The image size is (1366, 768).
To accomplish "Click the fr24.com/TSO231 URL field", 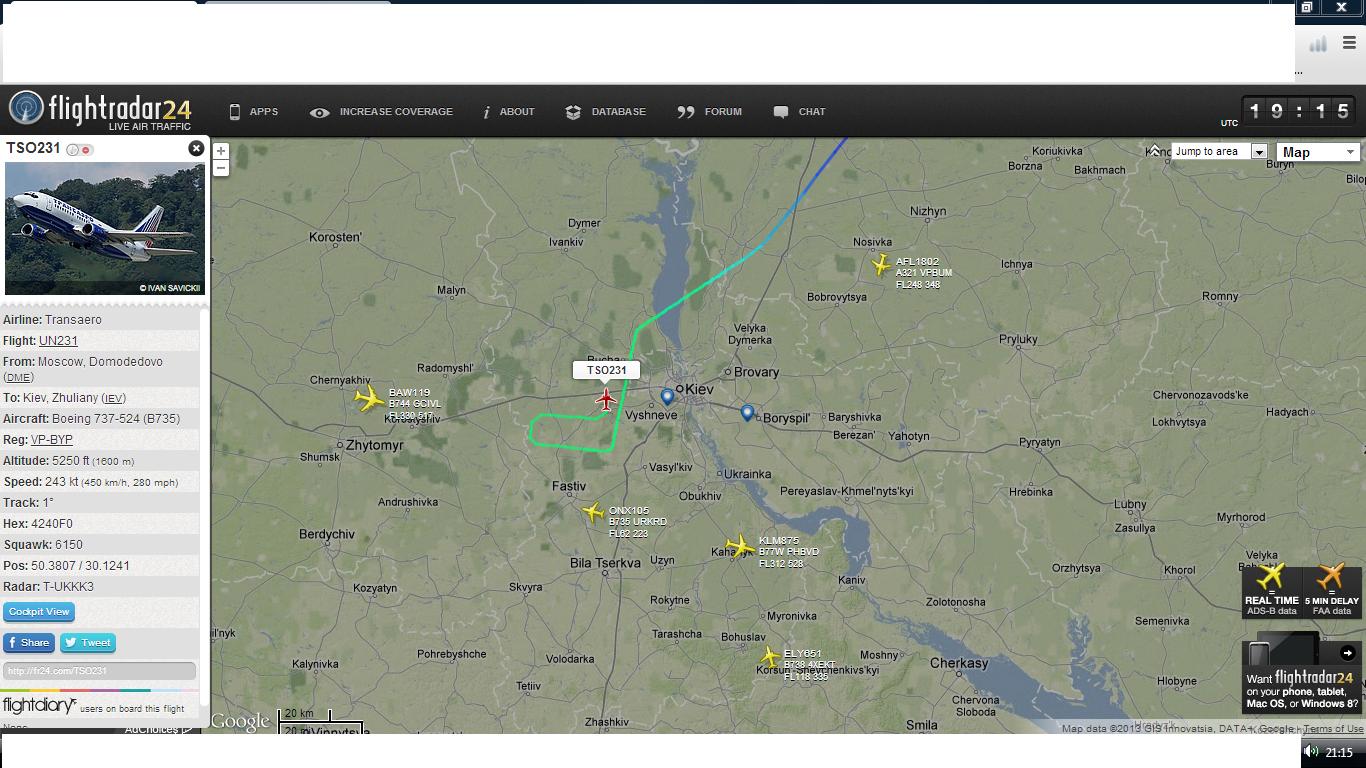I will (x=99, y=671).
